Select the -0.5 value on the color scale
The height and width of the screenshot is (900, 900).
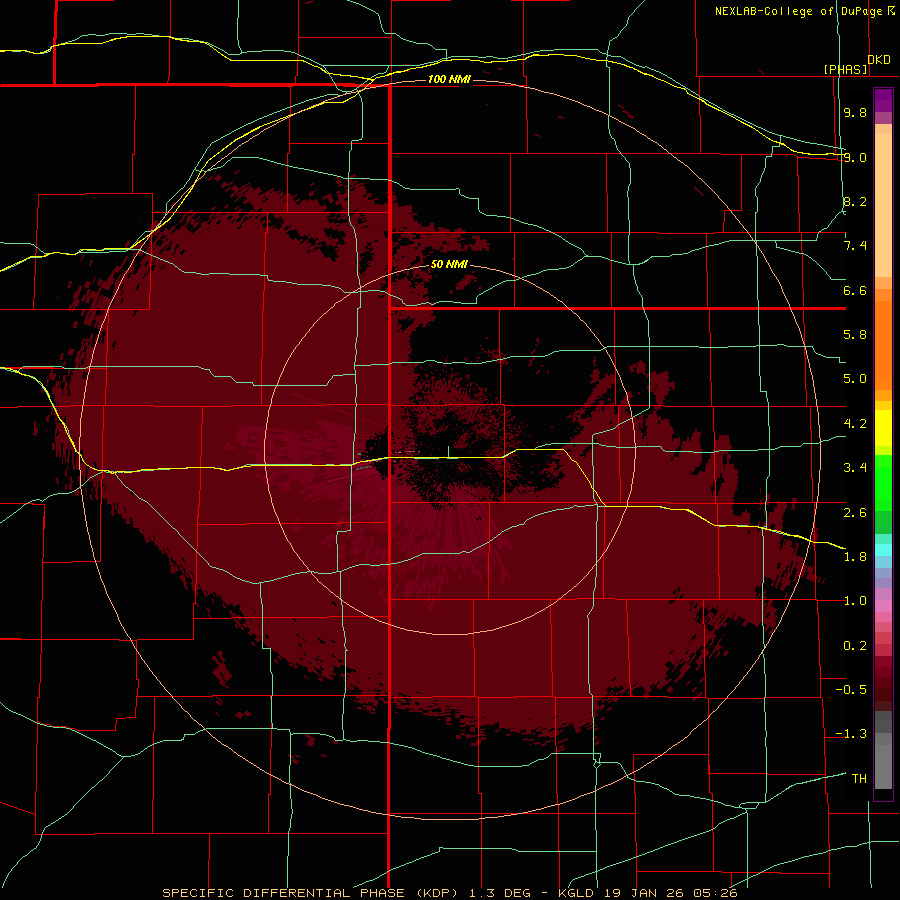click(x=851, y=690)
